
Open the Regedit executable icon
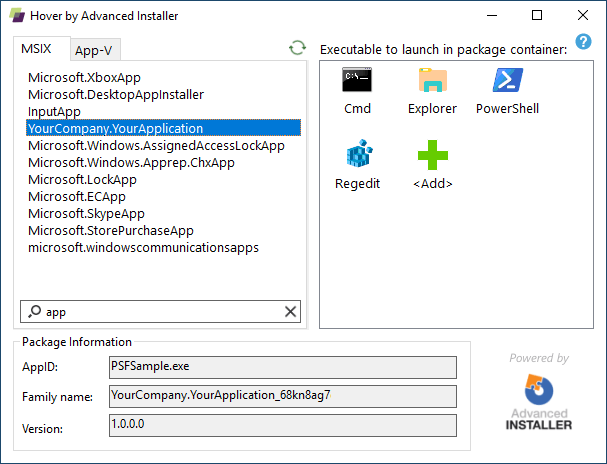[357, 164]
